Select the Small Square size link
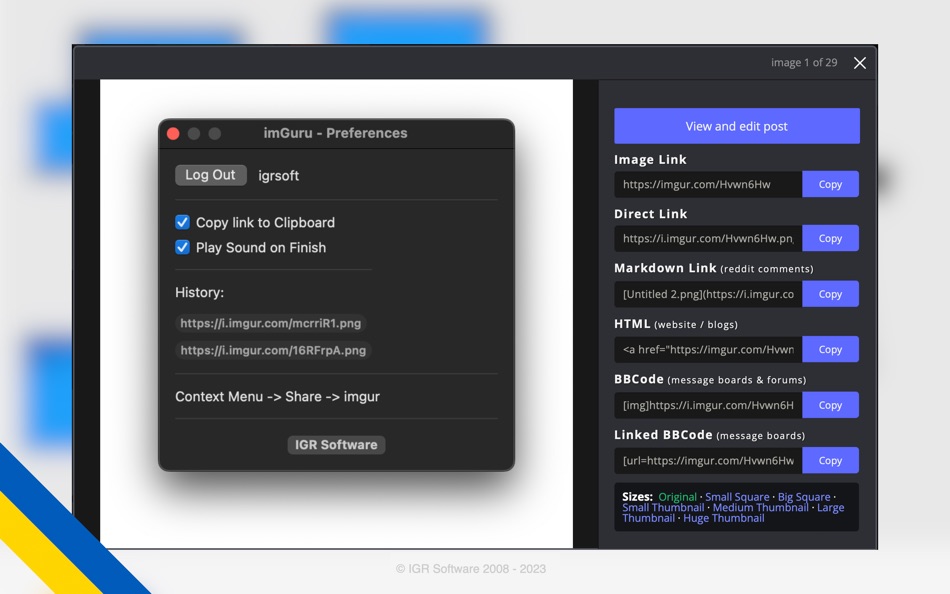 click(737, 497)
